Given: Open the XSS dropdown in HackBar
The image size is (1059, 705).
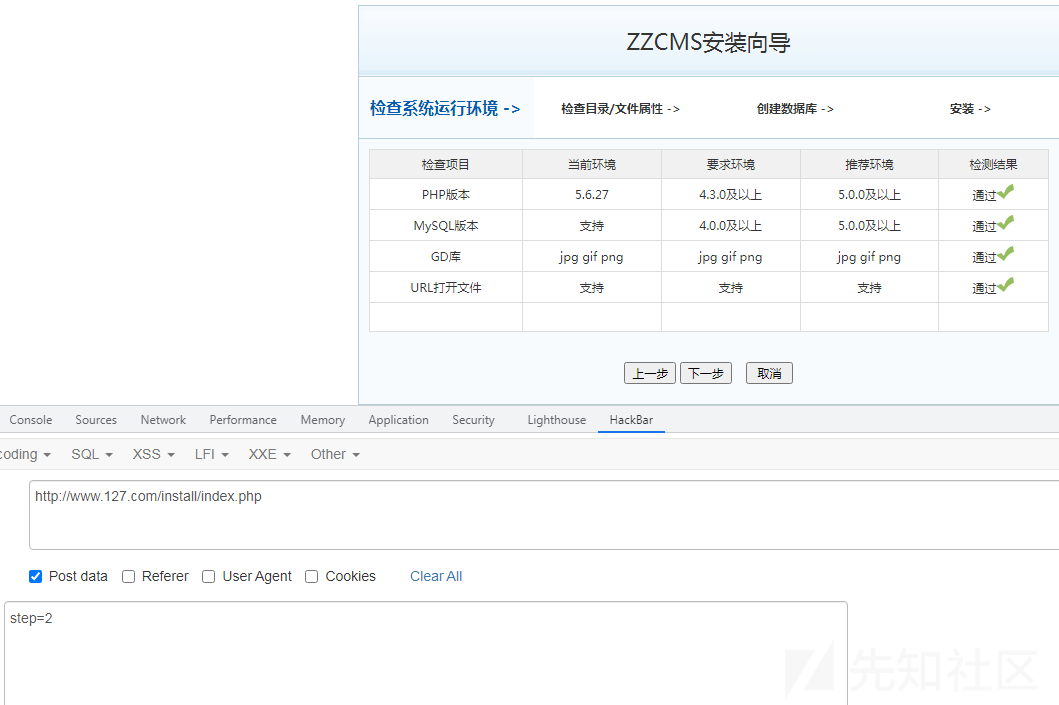Looking at the screenshot, I should point(153,454).
